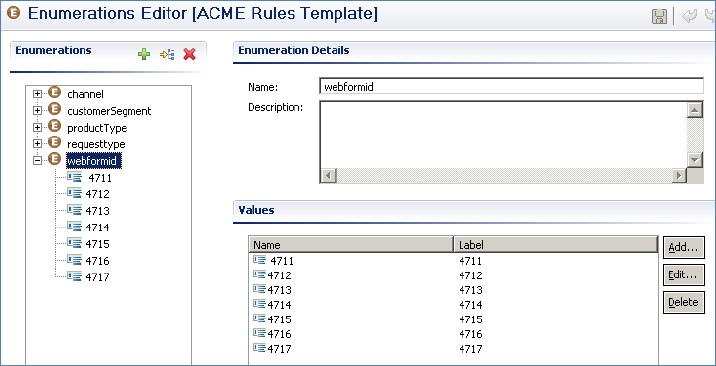Click the Name column header in Values table
This screenshot has height=366, width=716.
pos(351,245)
